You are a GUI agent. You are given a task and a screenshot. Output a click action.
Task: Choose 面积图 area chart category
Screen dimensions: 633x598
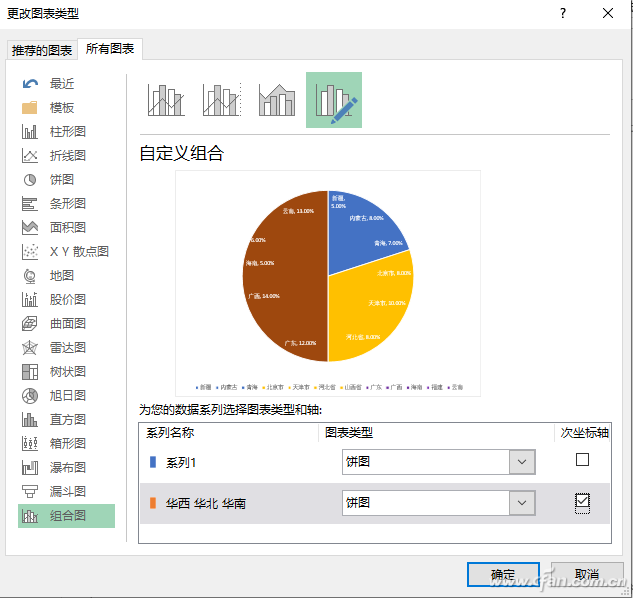coord(66,227)
